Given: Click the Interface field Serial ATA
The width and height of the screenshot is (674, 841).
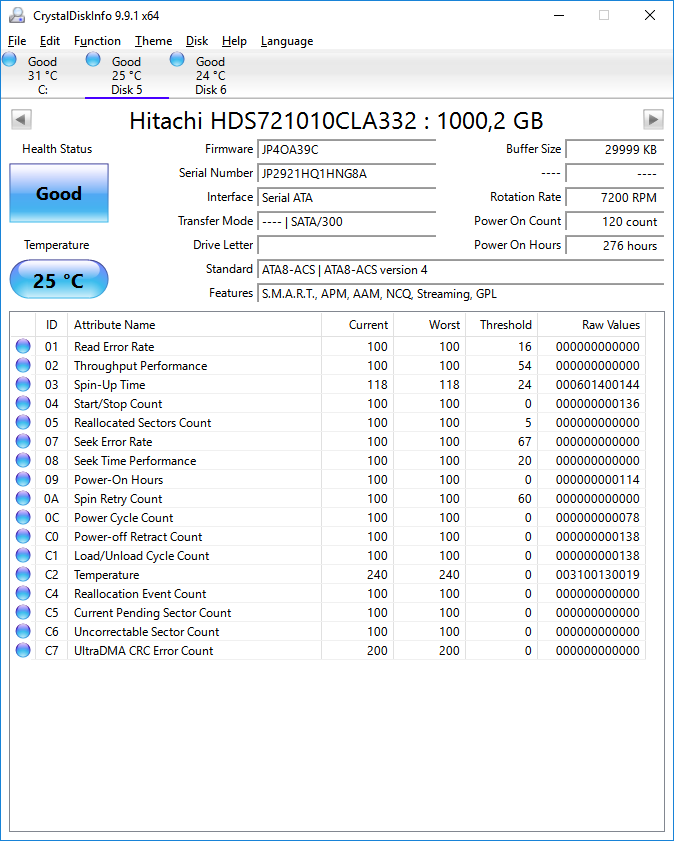Looking at the screenshot, I should (x=346, y=197).
